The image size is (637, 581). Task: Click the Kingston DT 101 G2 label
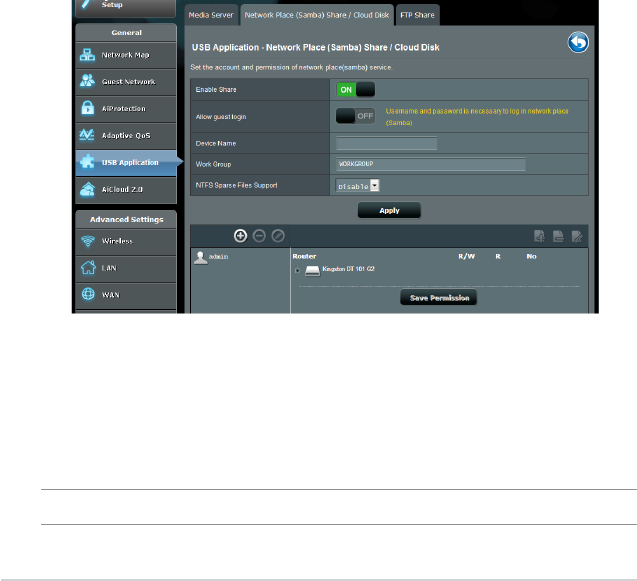pyautogui.click(x=349, y=269)
